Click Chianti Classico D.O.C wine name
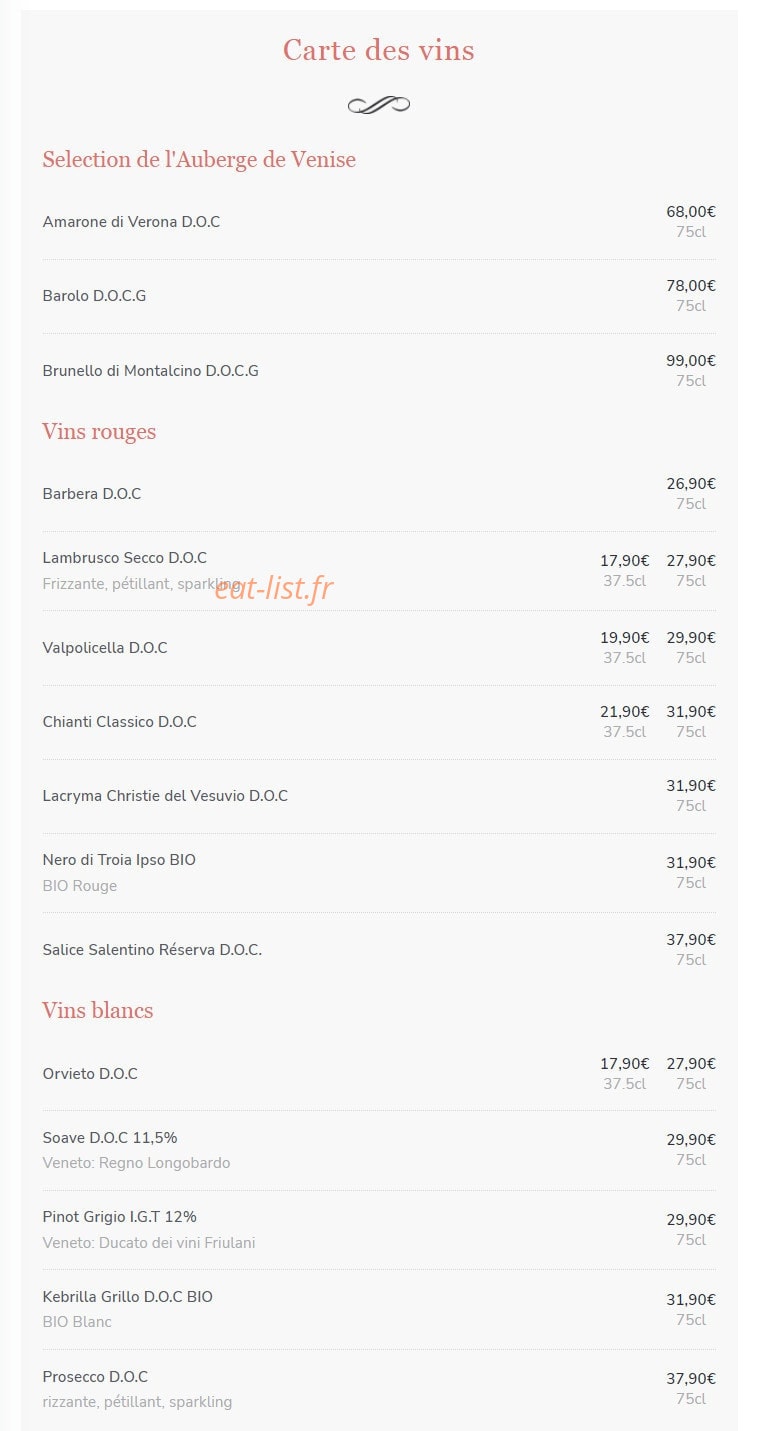This screenshot has height=1431, width=760. [120, 722]
